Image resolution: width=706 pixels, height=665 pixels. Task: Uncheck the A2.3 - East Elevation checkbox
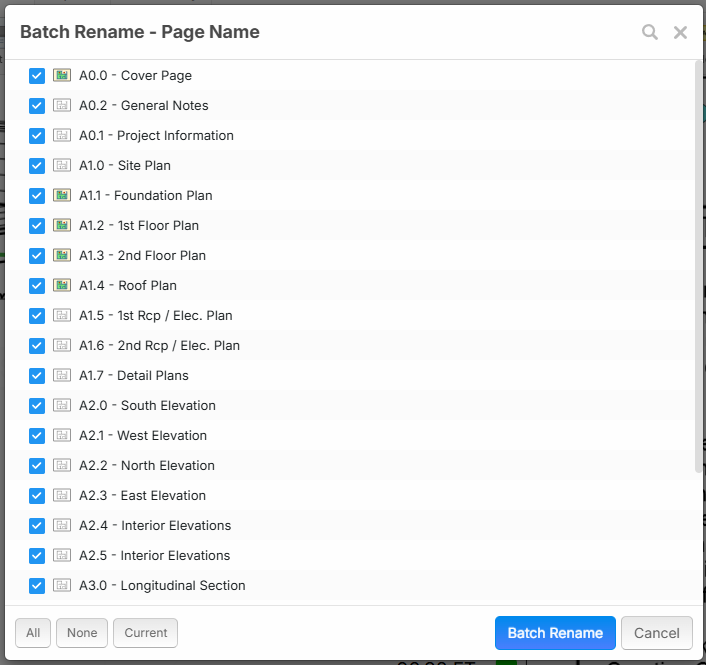click(x=37, y=496)
